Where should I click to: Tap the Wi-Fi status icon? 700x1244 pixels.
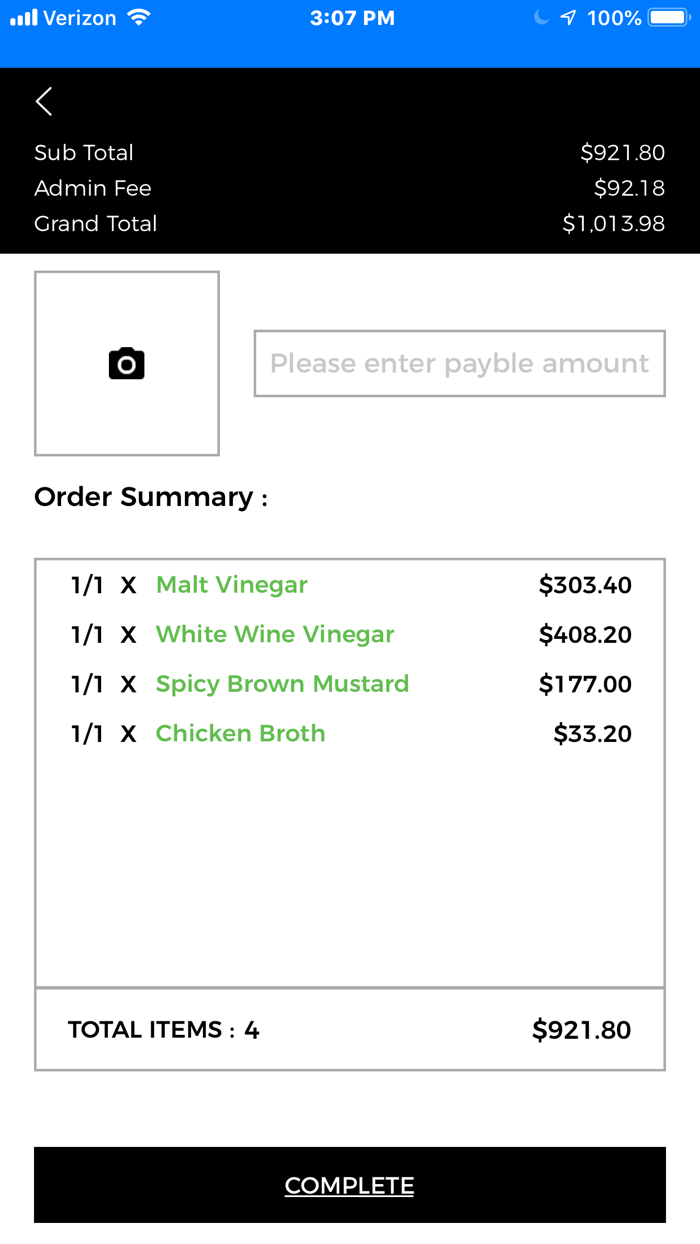[x=139, y=18]
